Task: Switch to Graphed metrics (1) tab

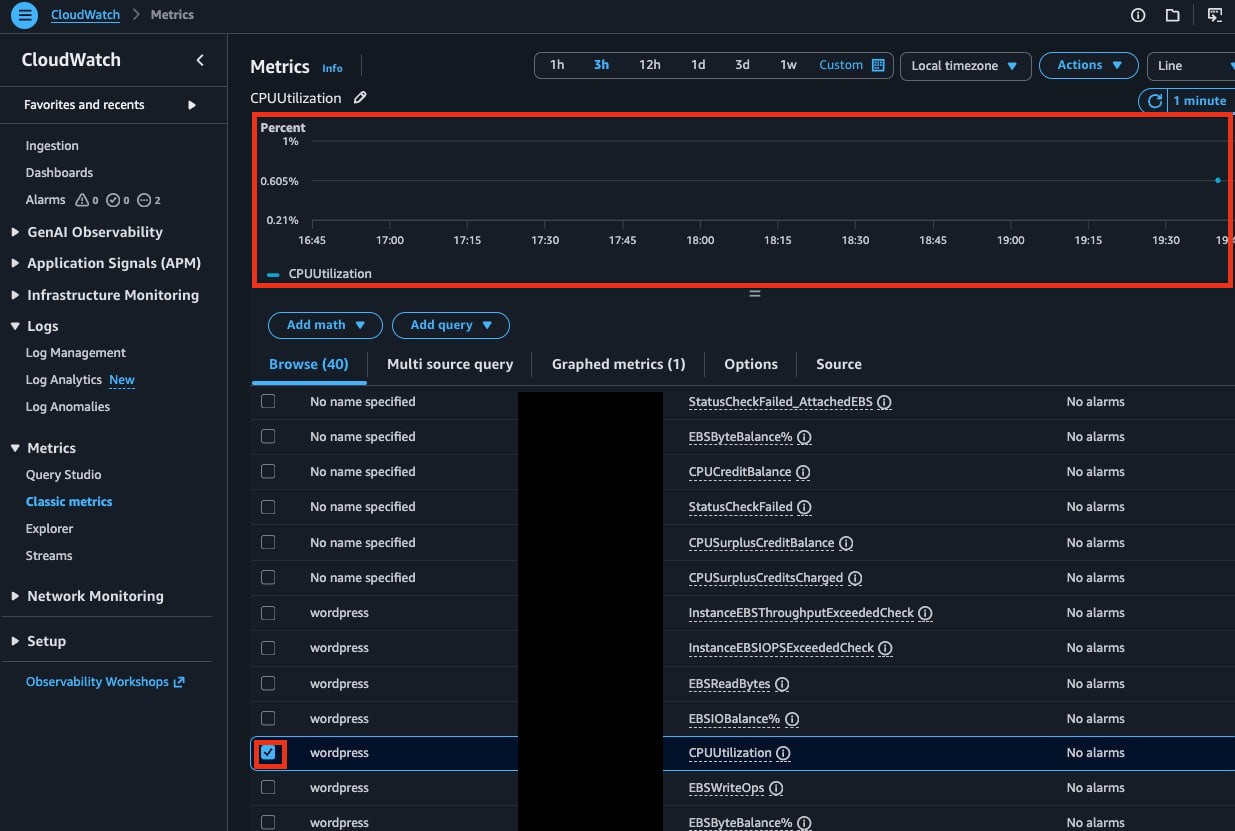Action: click(x=619, y=364)
